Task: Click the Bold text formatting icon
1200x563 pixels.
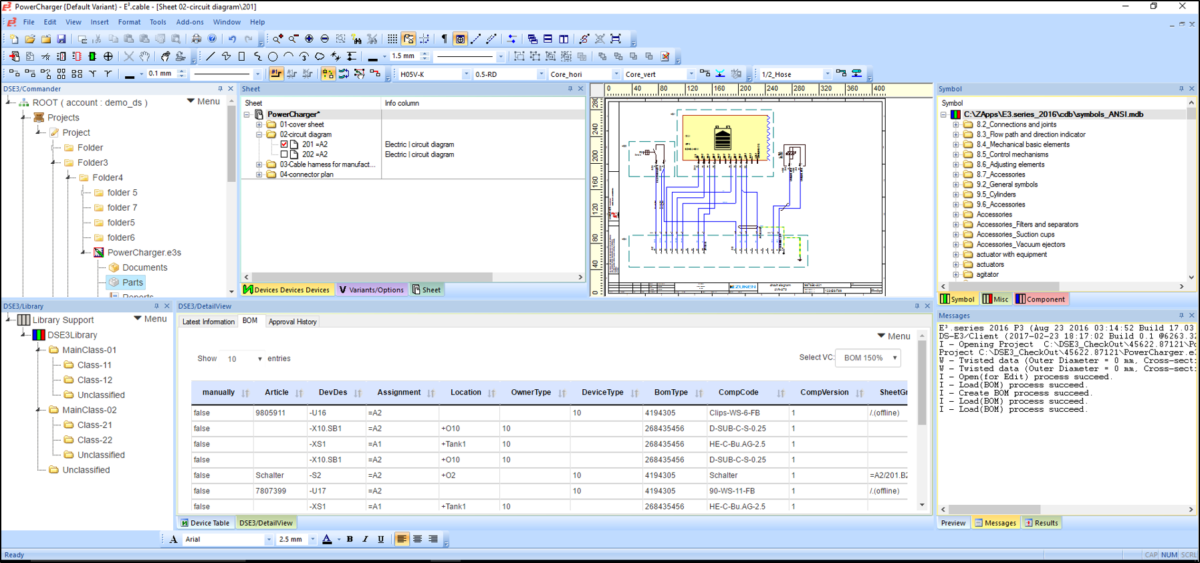Action: 350,539
